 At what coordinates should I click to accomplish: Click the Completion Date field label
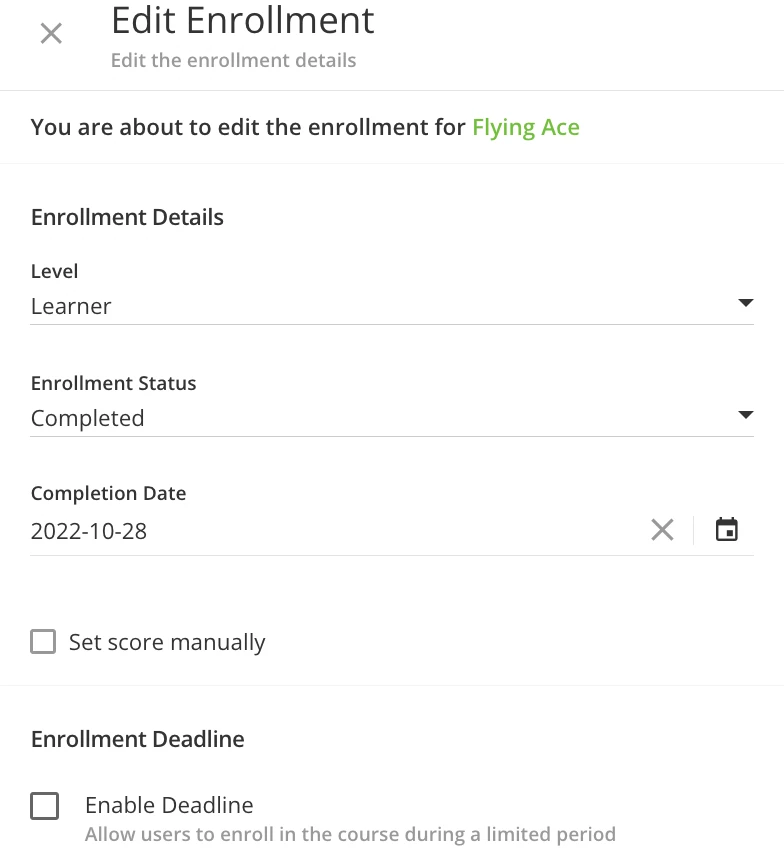click(108, 493)
